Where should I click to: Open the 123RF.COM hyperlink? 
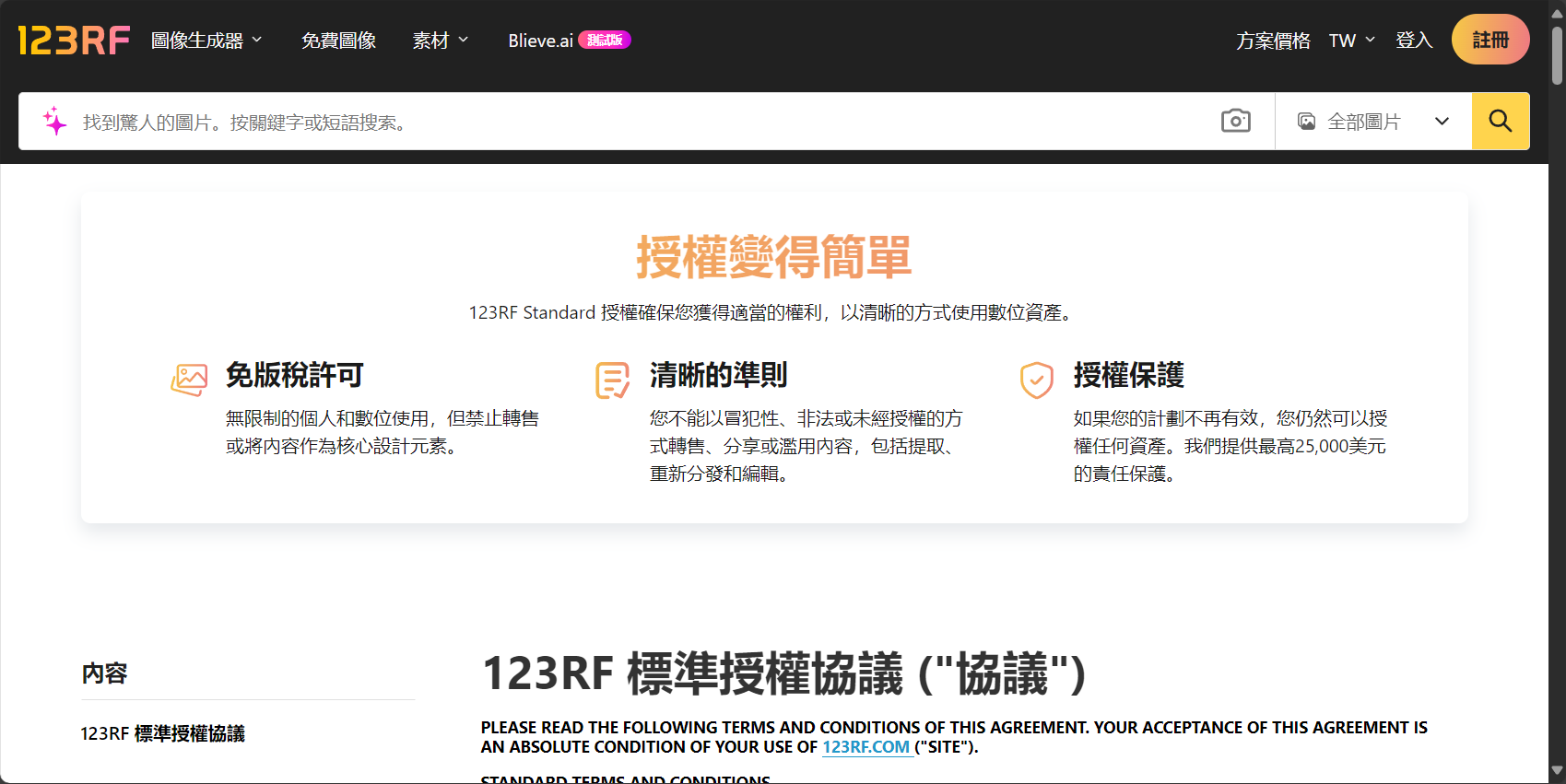[866, 747]
